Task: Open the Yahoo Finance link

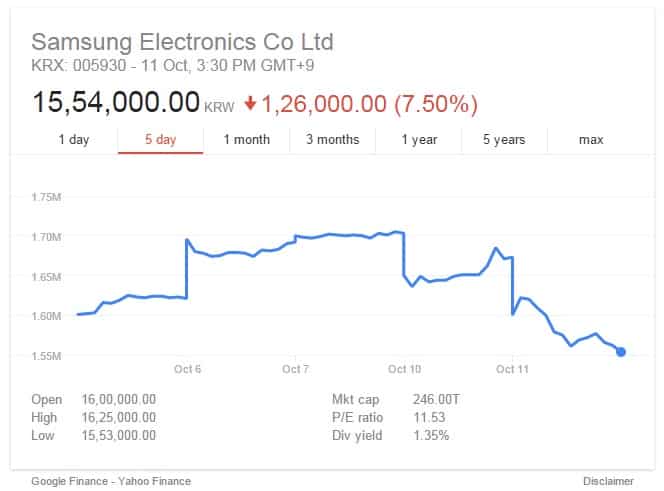Action: (x=154, y=481)
